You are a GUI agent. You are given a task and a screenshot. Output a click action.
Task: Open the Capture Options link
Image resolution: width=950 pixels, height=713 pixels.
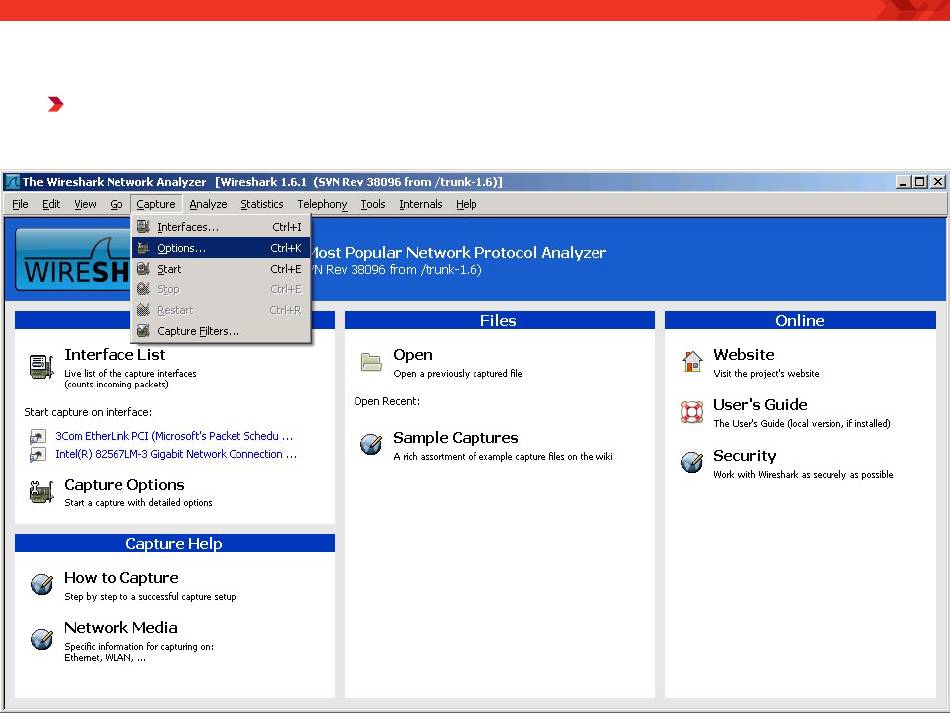(124, 485)
